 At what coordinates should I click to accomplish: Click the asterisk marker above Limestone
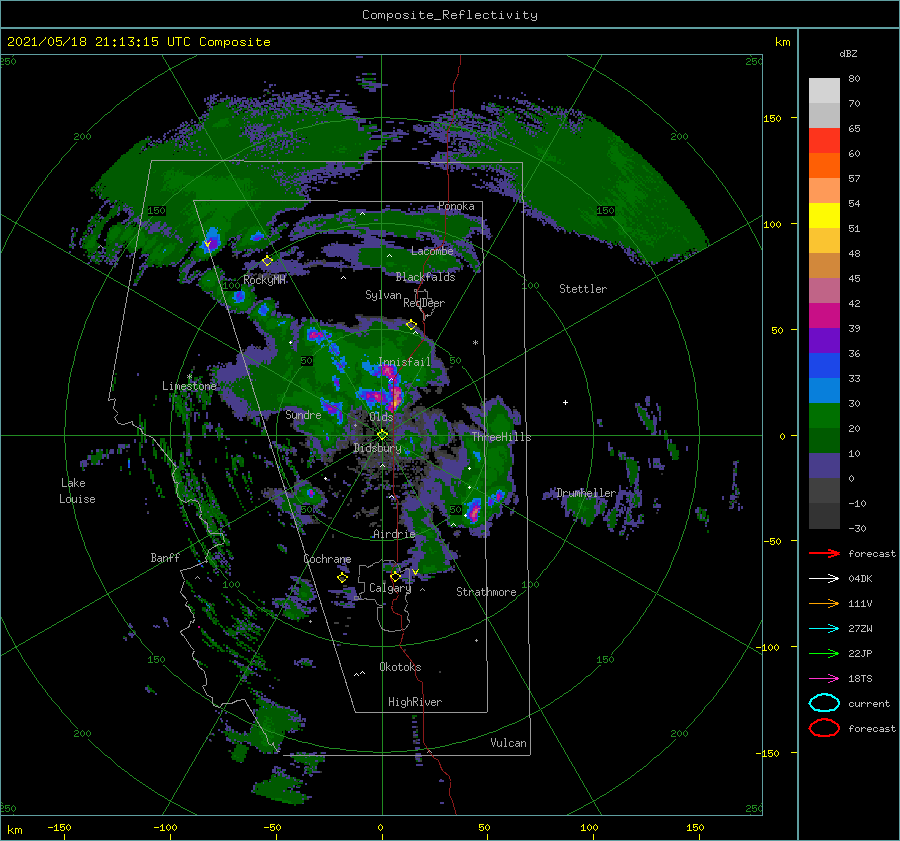click(189, 377)
